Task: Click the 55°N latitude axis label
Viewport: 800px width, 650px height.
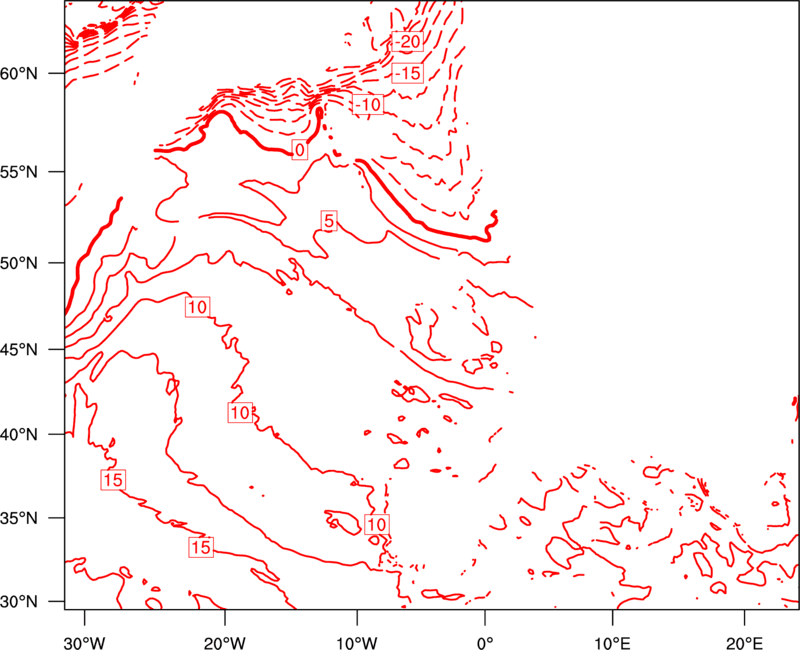Action: click(19, 172)
